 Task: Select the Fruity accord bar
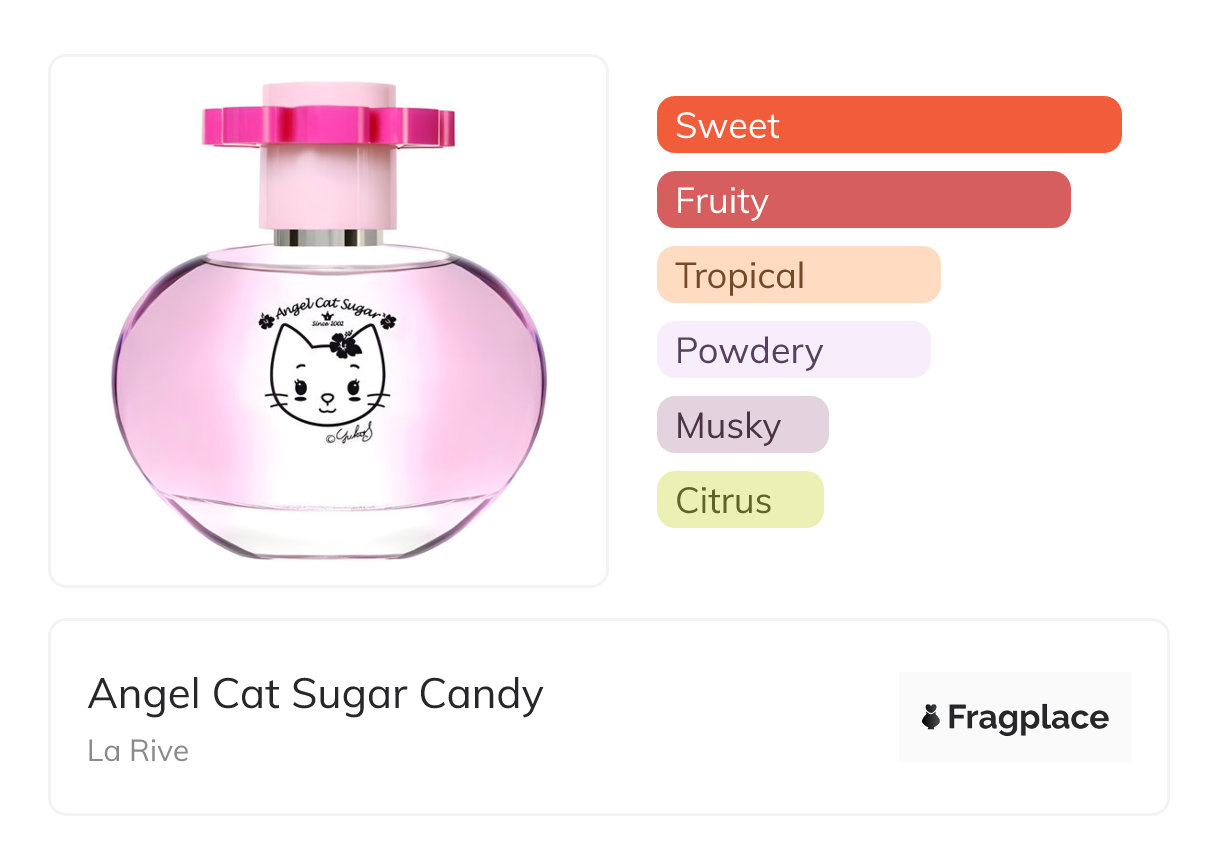coord(863,200)
